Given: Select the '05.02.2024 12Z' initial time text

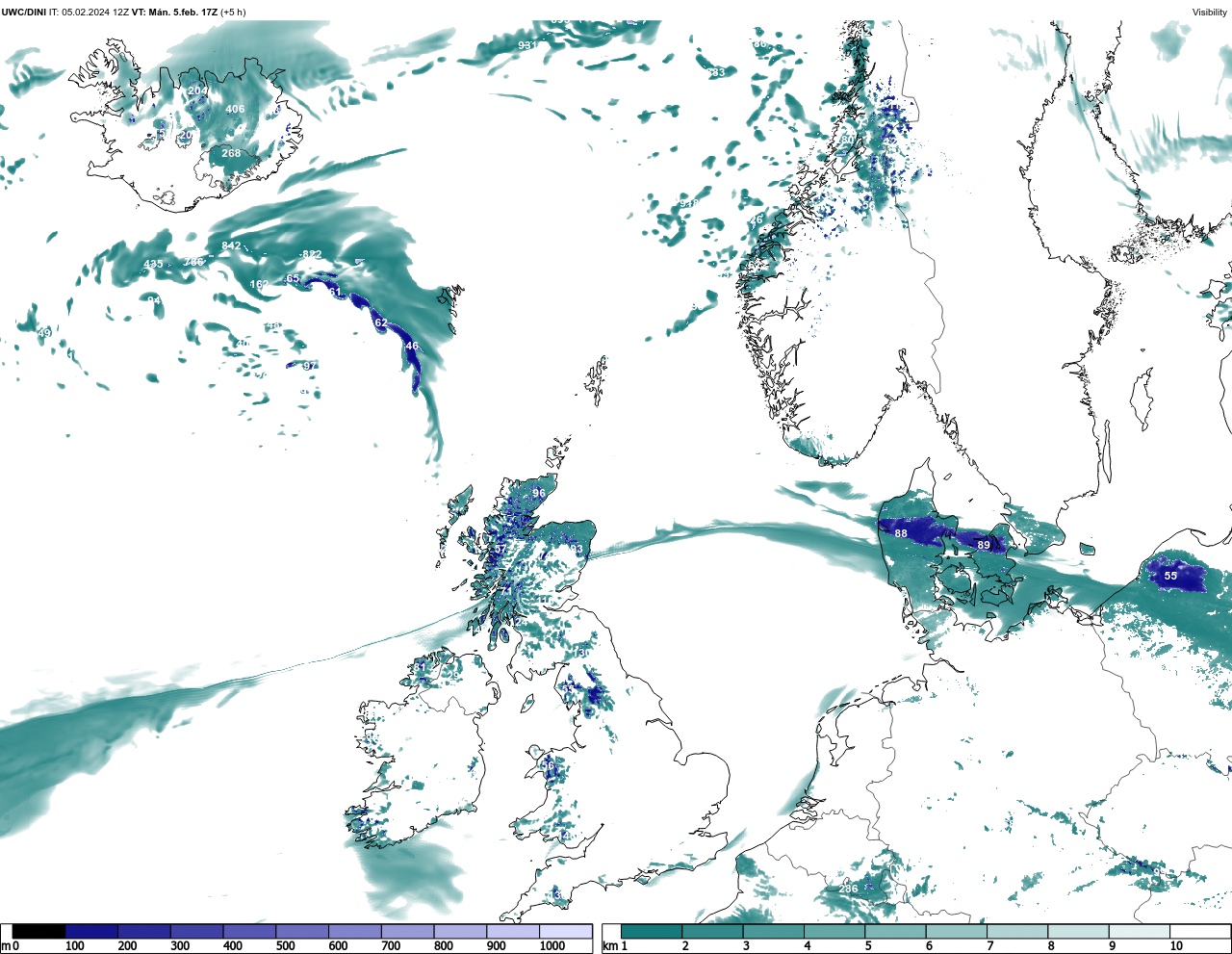Looking at the screenshot, I should coord(95,12).
